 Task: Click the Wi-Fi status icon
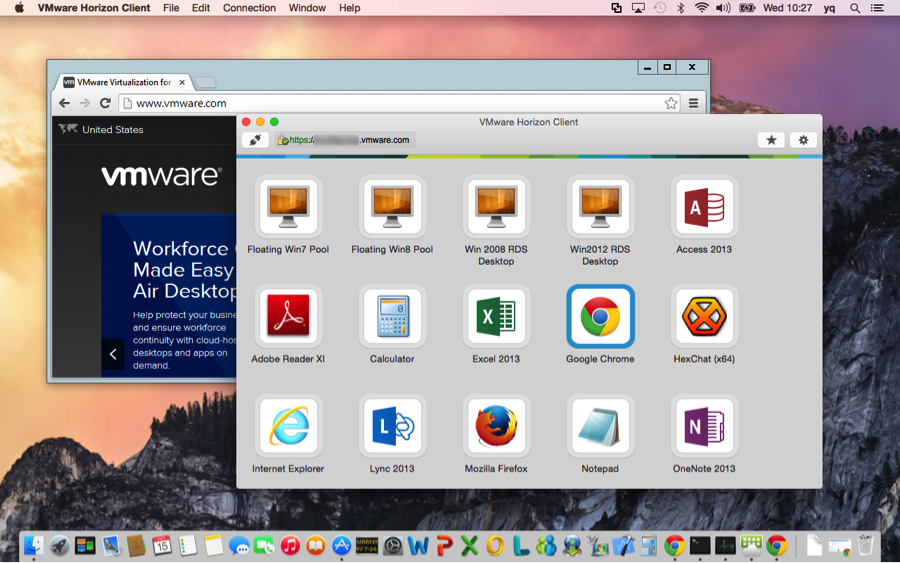(701, 8)
